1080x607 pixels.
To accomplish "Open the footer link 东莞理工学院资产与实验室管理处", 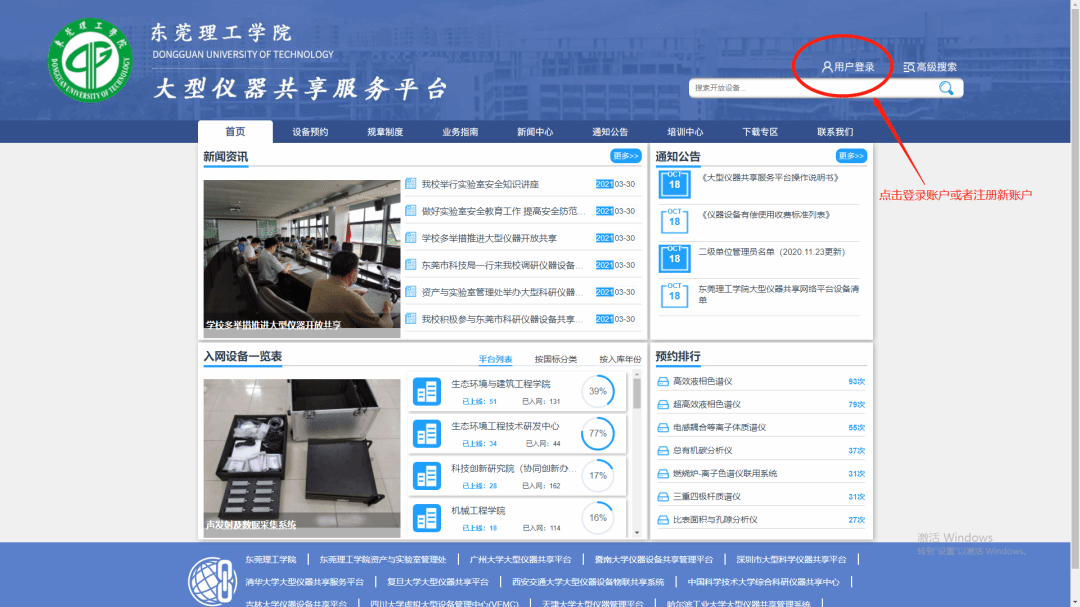I will [x=383, y=559].
